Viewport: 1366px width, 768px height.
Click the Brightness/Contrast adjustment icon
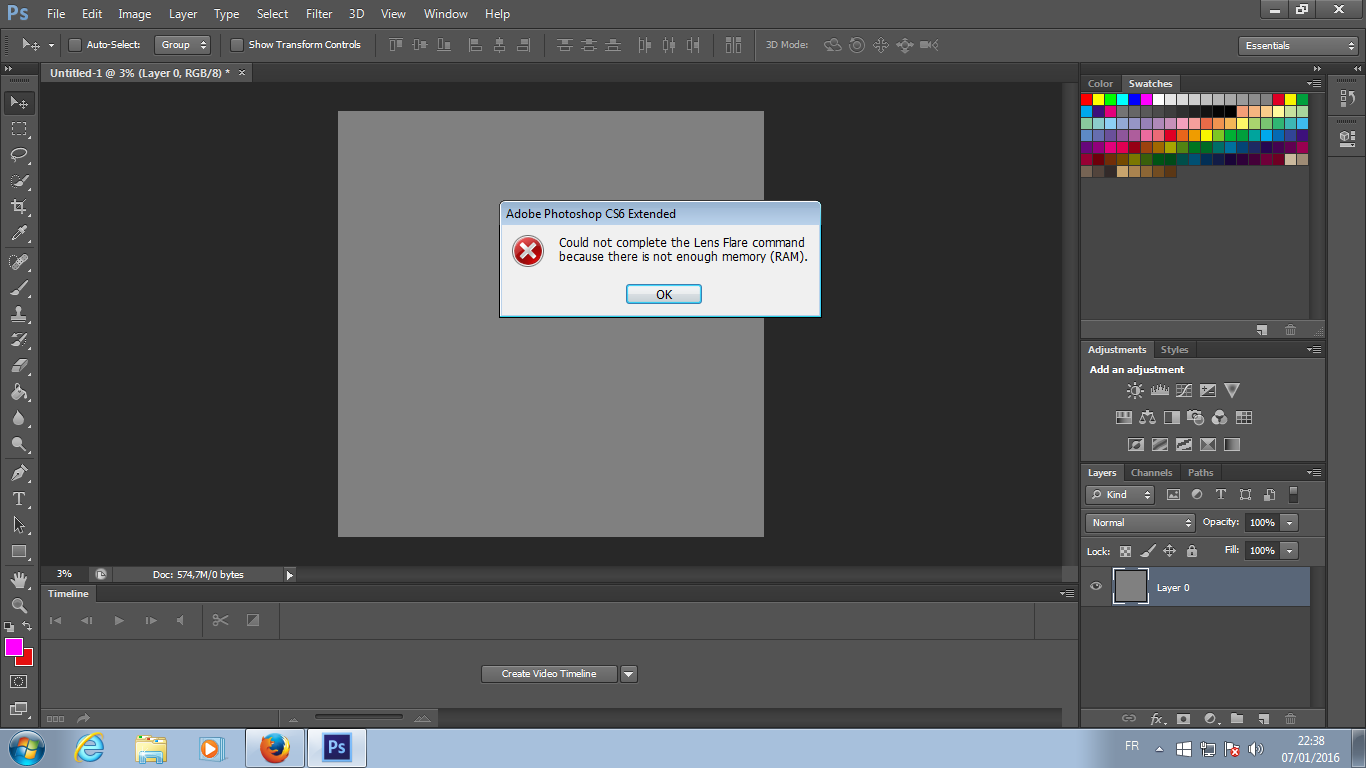[1135, 391]
